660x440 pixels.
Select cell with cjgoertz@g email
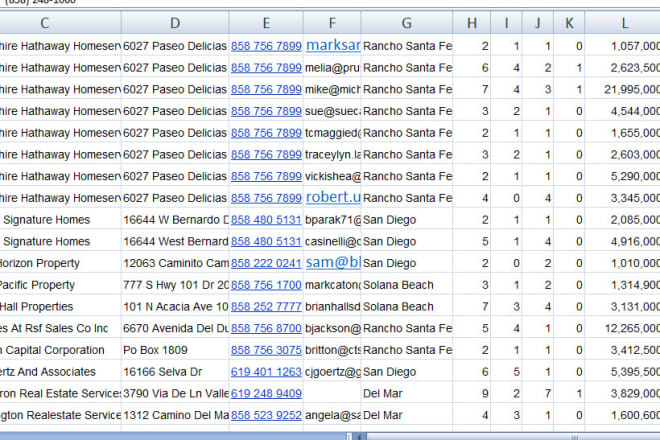pos(332,372)
